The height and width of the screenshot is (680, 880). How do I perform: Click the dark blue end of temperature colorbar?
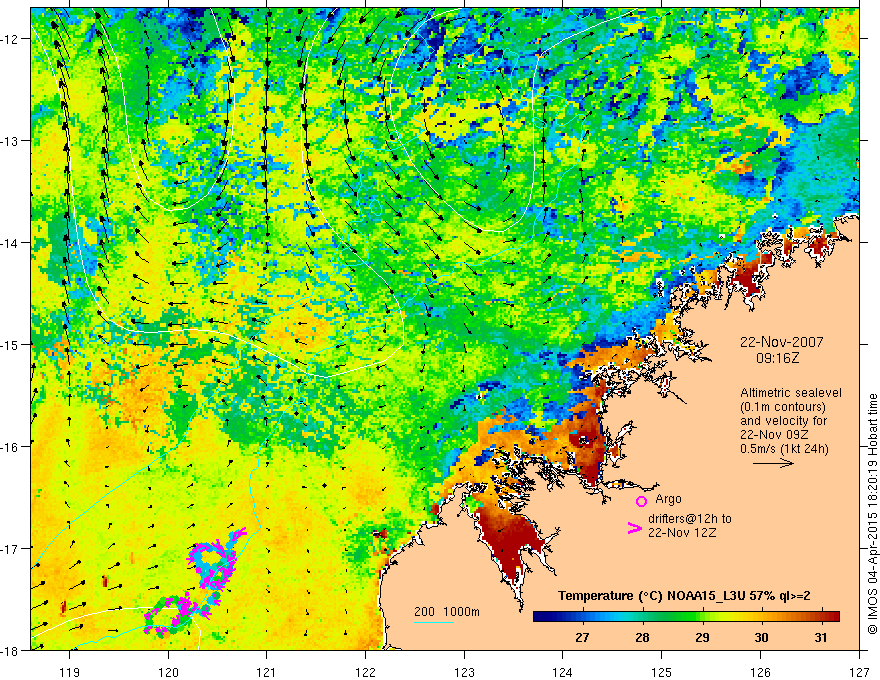[542, 617]
